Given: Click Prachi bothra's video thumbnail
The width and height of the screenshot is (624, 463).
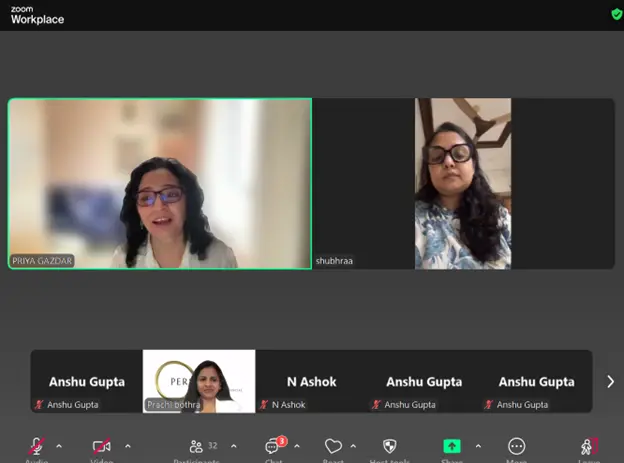Looking at the screenshot, I should coord(199,381).
